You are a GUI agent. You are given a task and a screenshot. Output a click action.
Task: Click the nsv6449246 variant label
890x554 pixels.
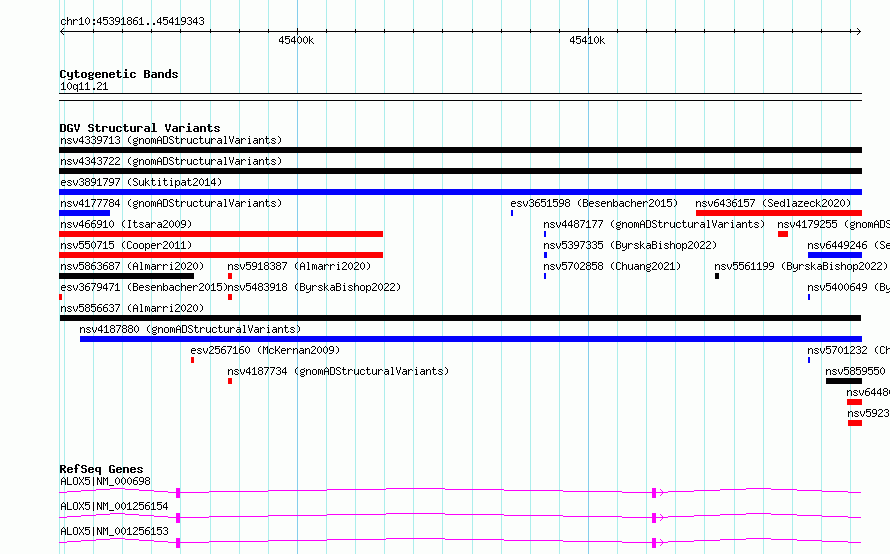click(x=849, y=245)
